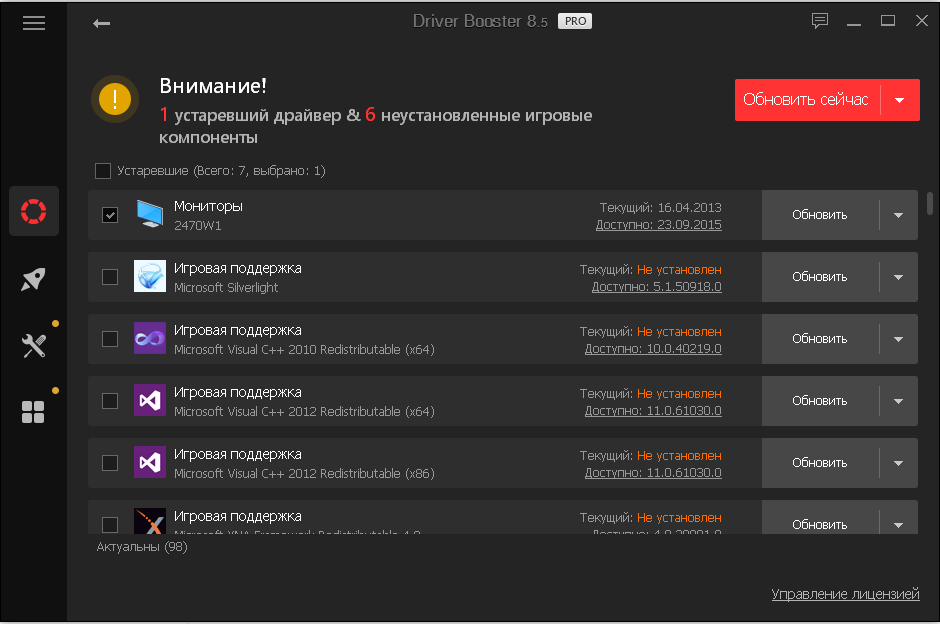Expand the dropdown arrow for Monitors row
The height and width of the screenshot is (624, 940).
pos(898,215)
